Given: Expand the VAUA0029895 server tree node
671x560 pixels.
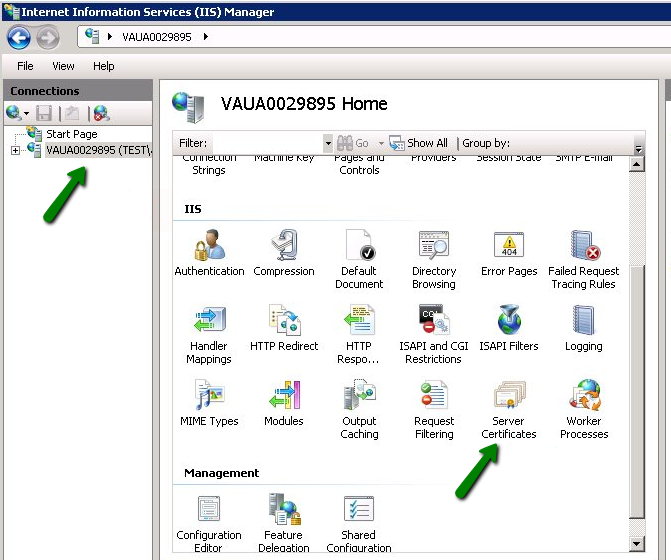Looking at the screenshot, I should pos(15,150).
